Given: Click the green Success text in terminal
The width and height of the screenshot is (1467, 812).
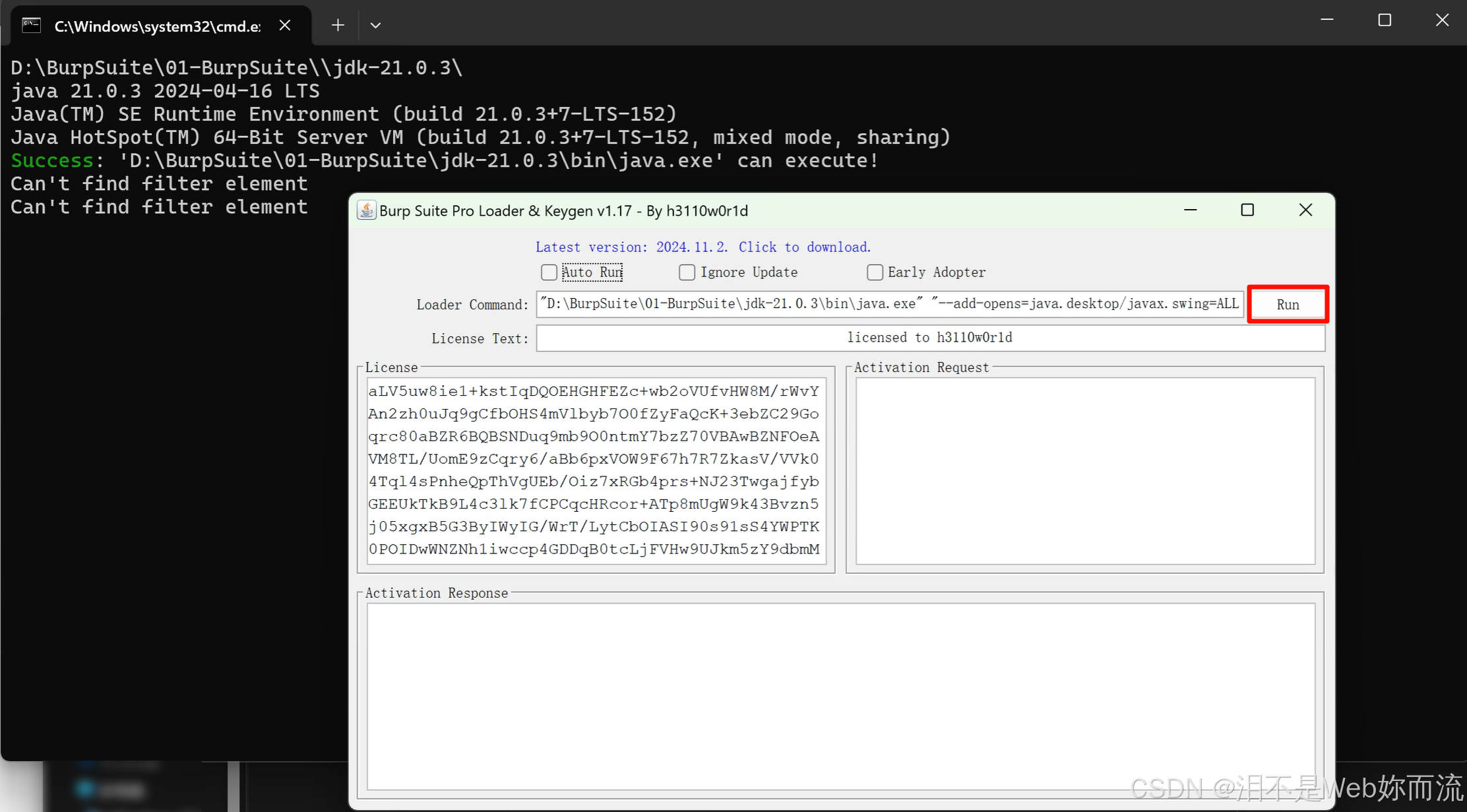Looking at the screenshot, I should click(52, 160).
